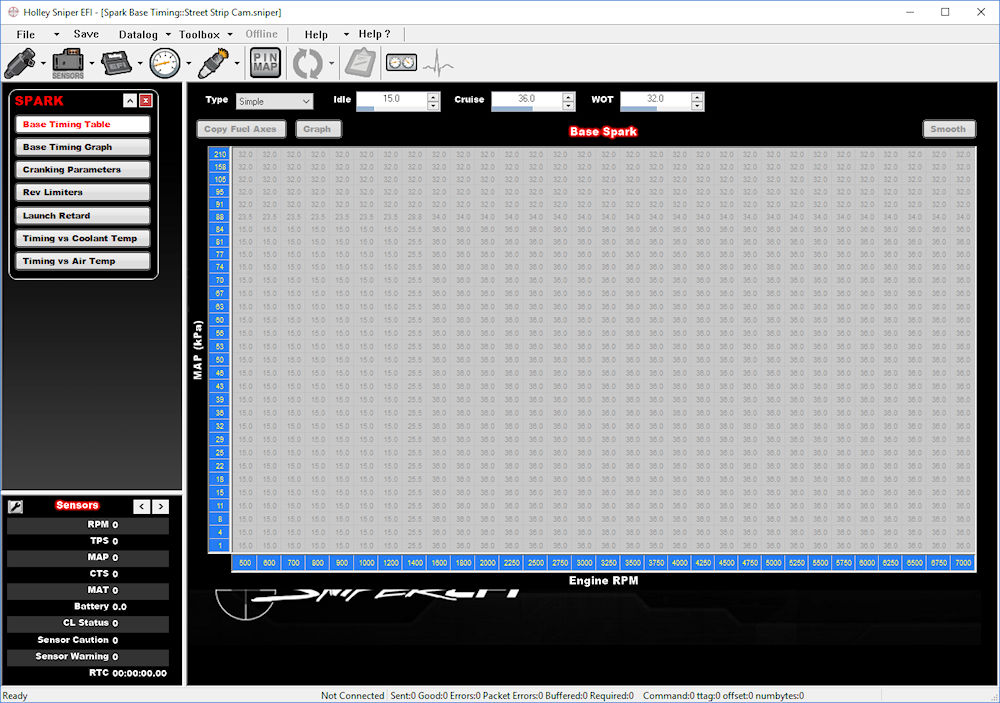Select Base Timing Table
1000x703 pixels.
83,124
